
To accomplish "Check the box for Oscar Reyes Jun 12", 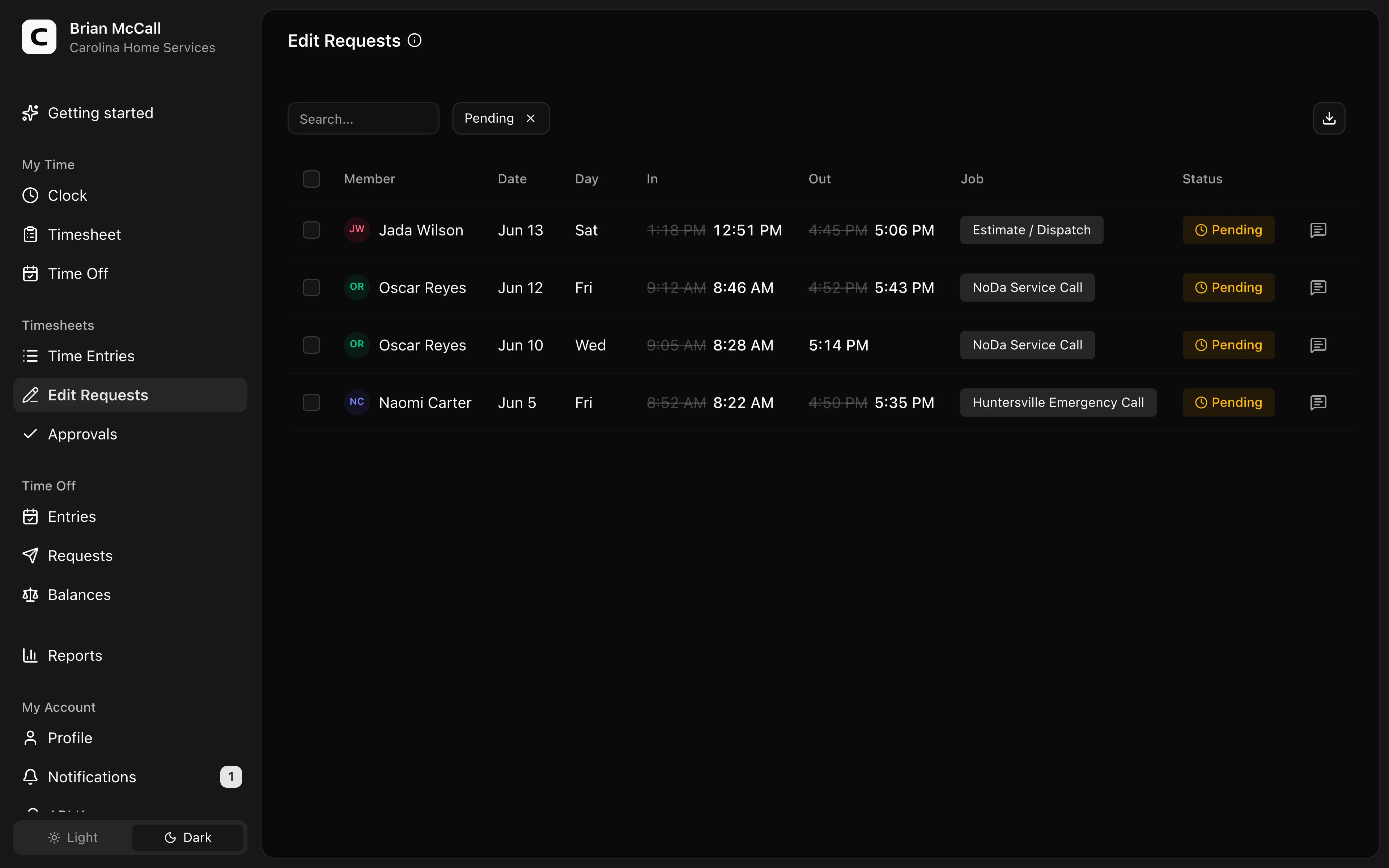I will click(311, 288).
